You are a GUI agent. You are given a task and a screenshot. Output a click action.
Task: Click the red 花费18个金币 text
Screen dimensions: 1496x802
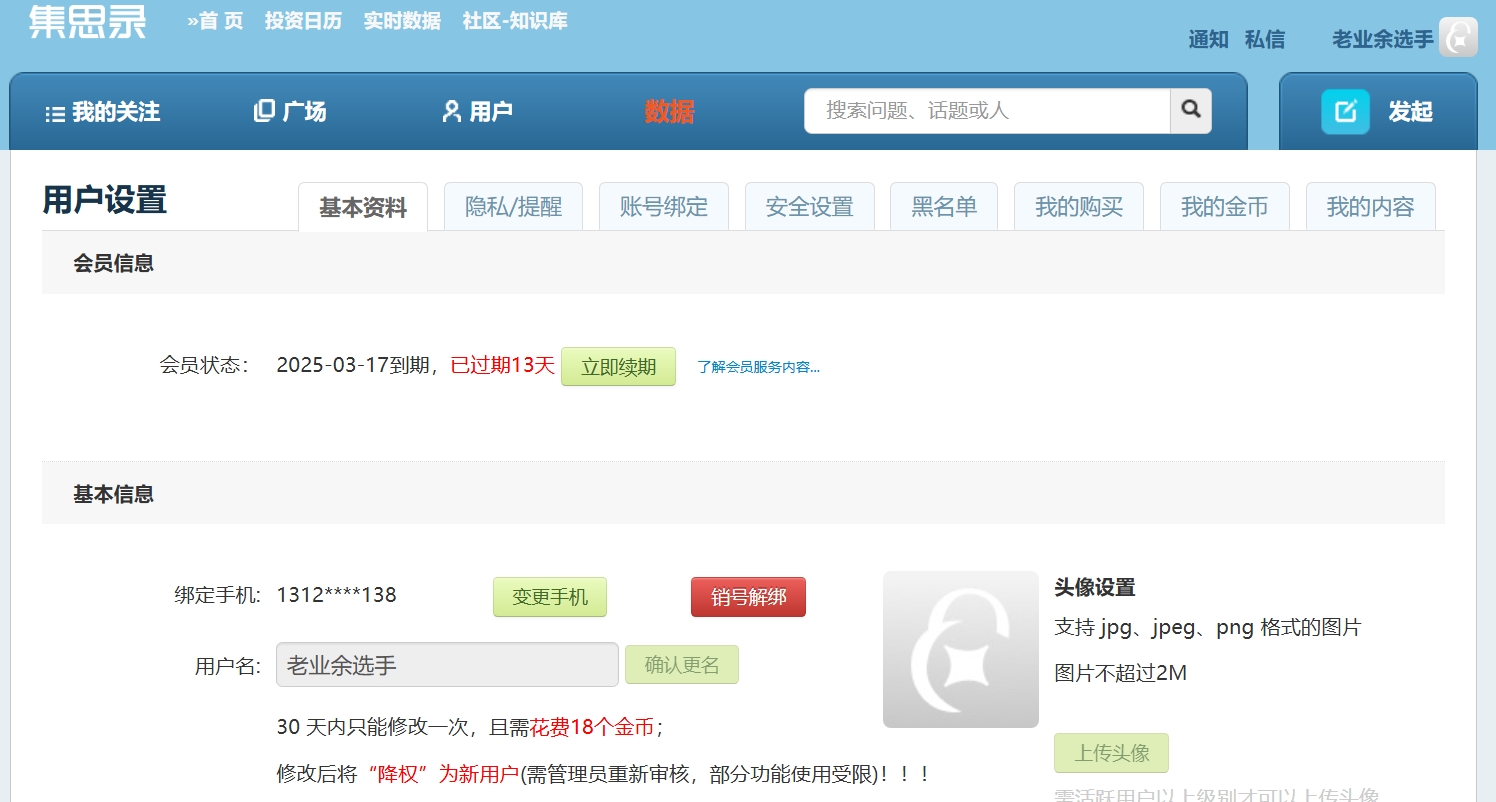pos(592,727)
